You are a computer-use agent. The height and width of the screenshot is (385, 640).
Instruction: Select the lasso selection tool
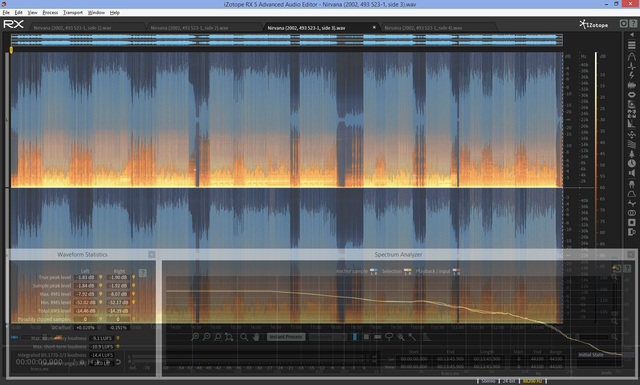389,337
